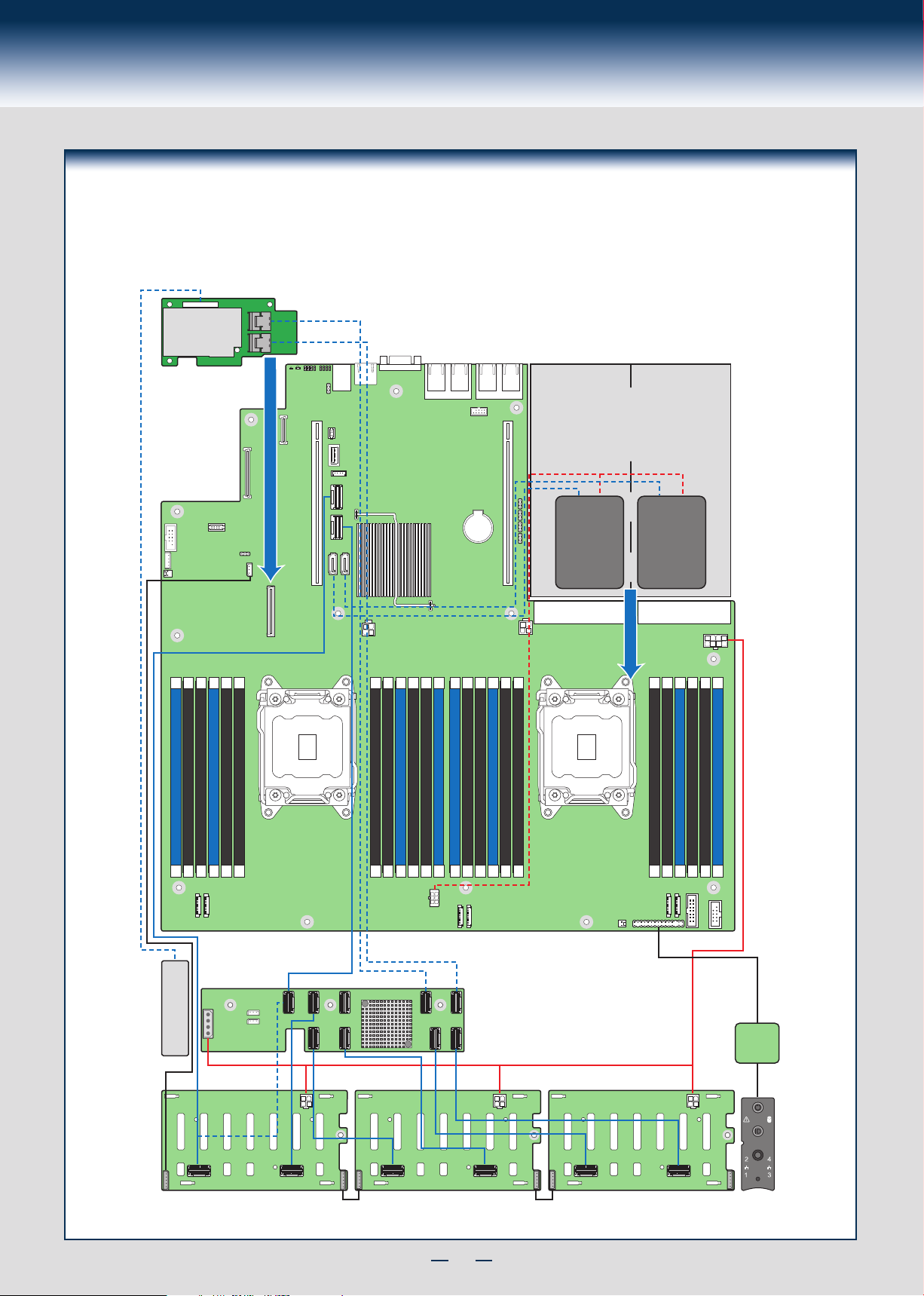This screenshot has height=1296, width=924.
Task: Click the white power connector with the red cable
Action: click(x=715, y=642)
